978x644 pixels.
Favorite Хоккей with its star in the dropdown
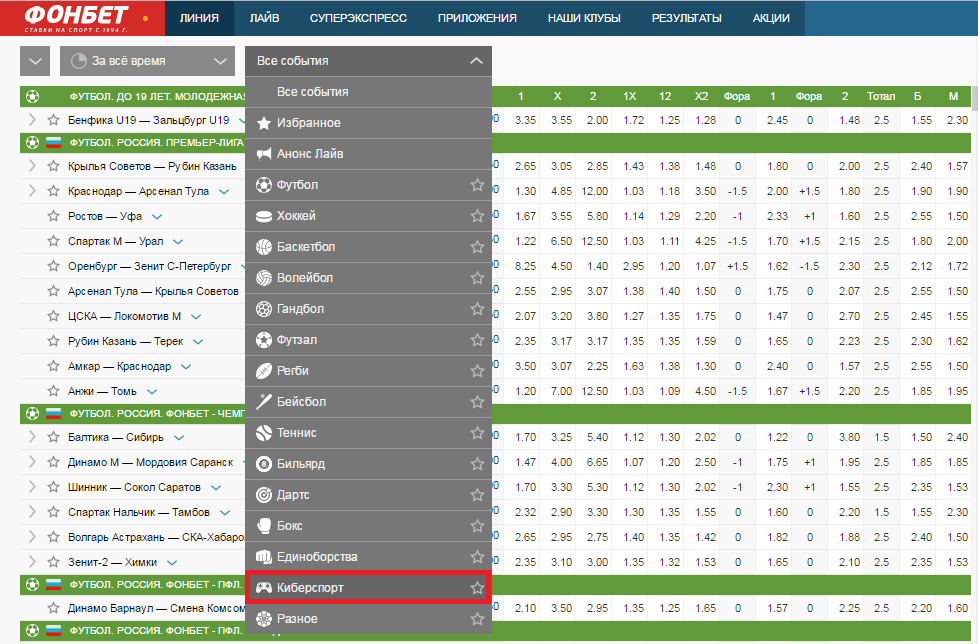pyautogui.click(x=477, y=216)
